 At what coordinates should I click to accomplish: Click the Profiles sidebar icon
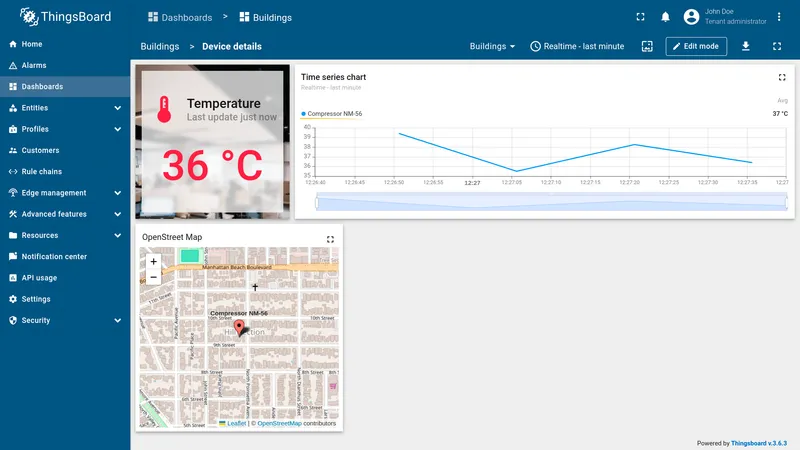13,129
